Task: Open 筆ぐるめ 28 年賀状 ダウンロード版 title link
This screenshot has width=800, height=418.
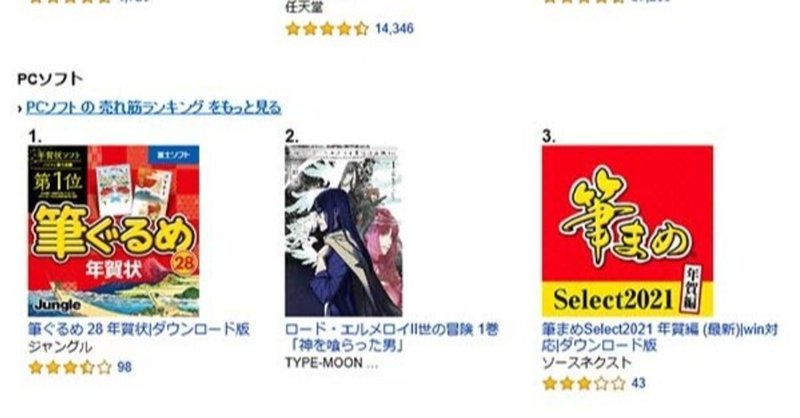Action: coord(139,329)
